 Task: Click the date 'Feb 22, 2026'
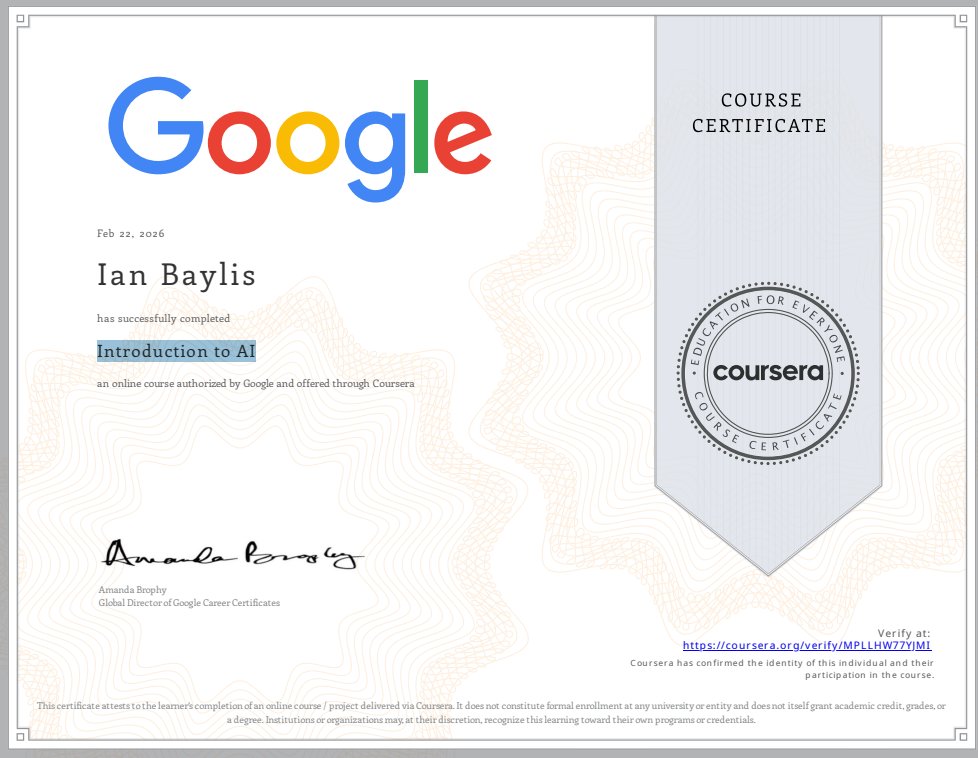(131, 233)
